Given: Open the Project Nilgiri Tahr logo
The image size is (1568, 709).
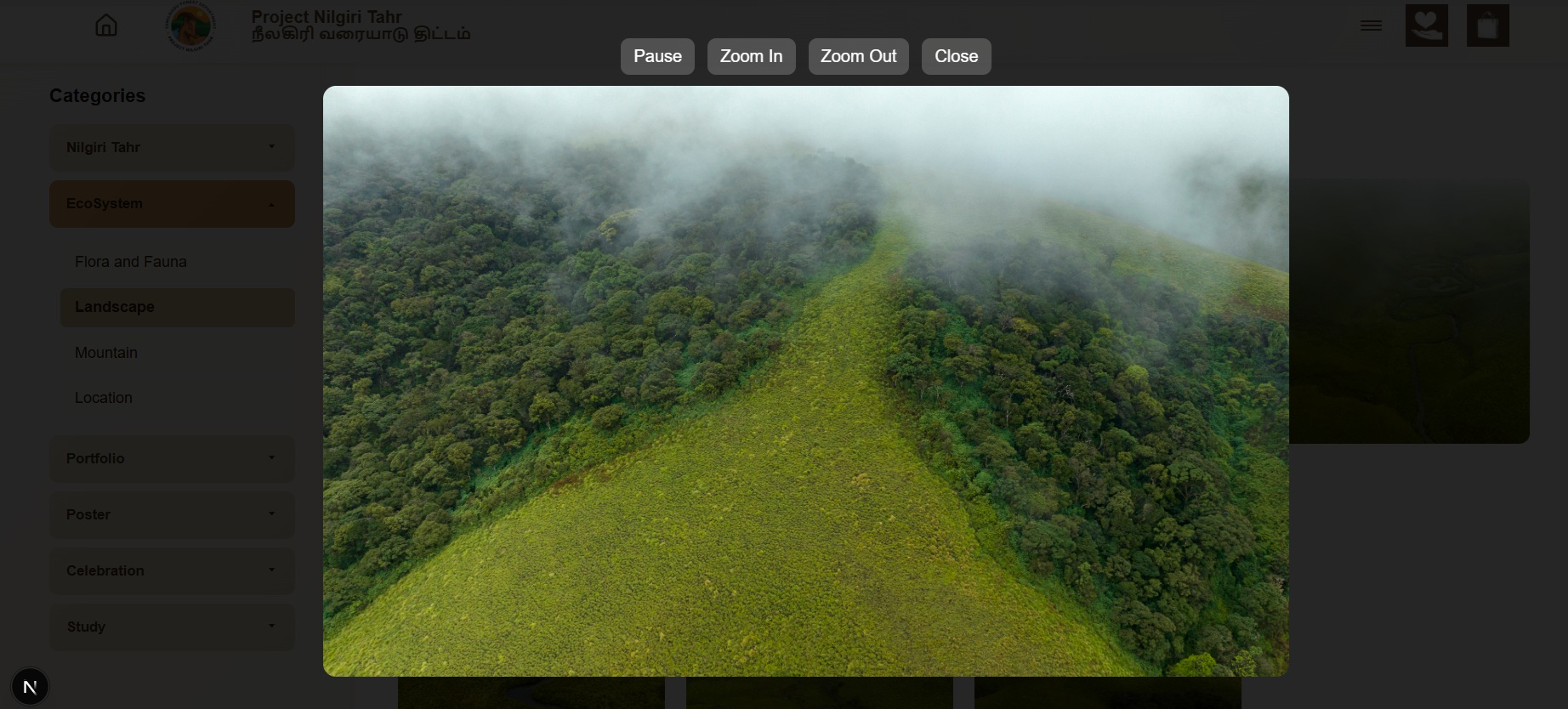Looking at the screenshot, I should [190, 26].
